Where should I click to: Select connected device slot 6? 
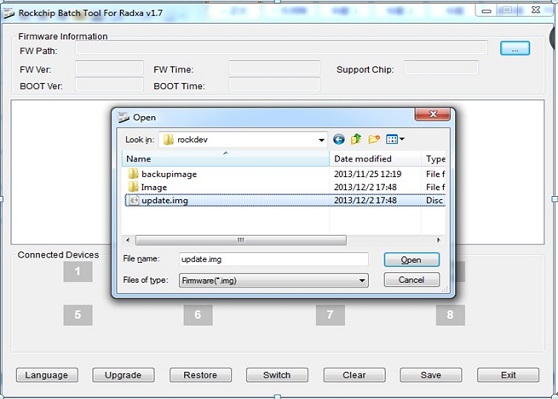pyautogui.click(x=198, y=315)
